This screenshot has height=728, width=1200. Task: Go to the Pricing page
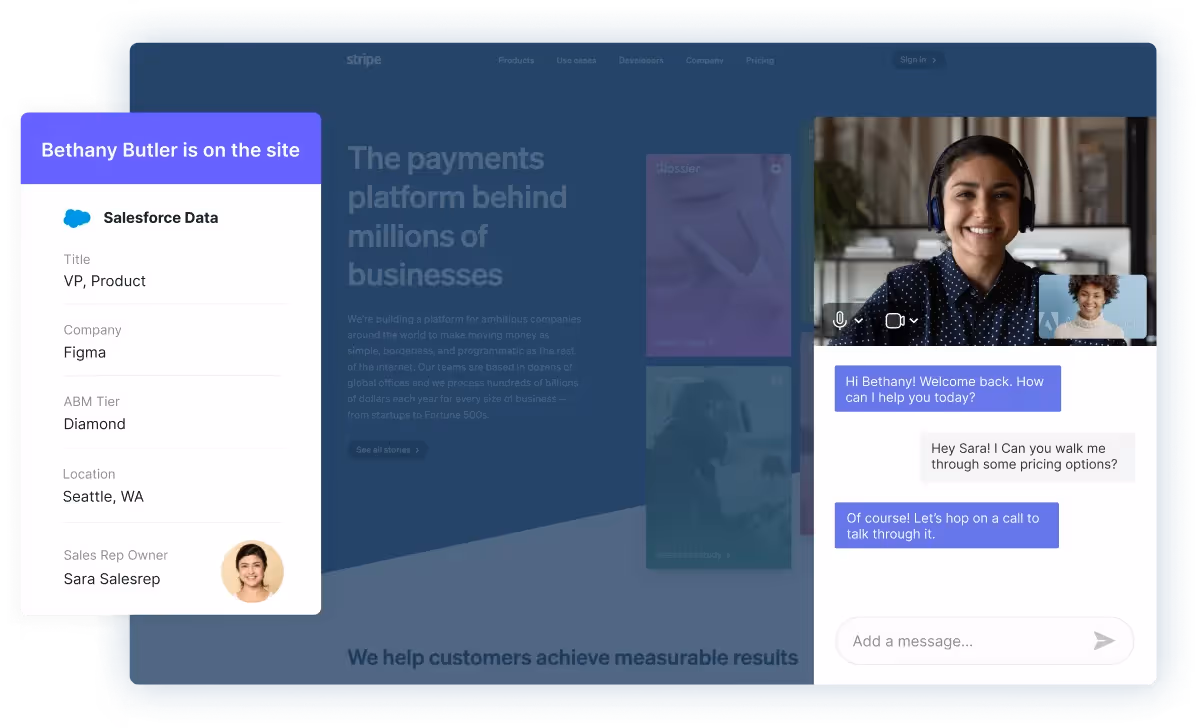pyautogui.click(x=760, y=61)
